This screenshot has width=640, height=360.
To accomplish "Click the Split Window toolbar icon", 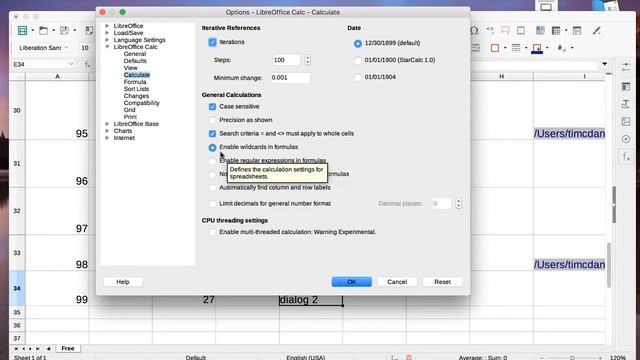I will (577, 30).
